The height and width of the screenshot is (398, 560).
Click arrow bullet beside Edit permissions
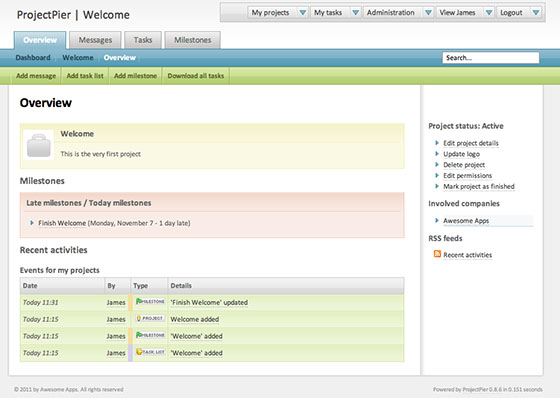437,175
